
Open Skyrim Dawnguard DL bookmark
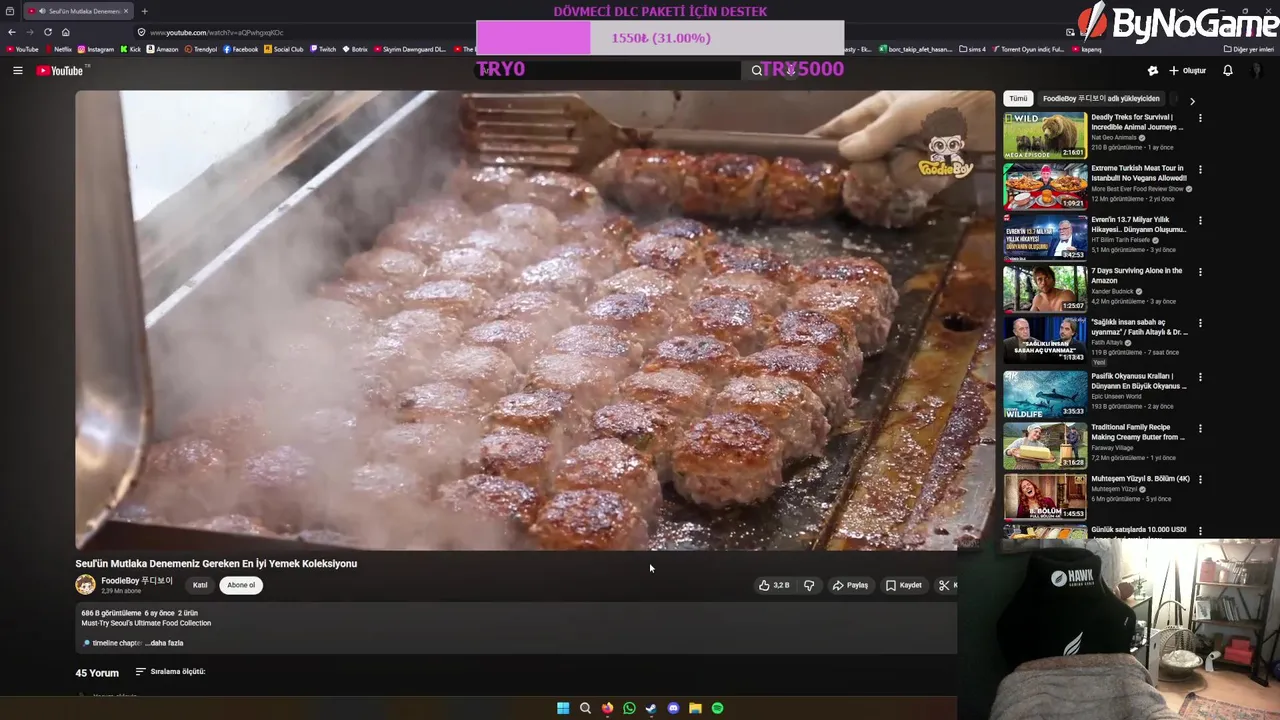(410, 49)
